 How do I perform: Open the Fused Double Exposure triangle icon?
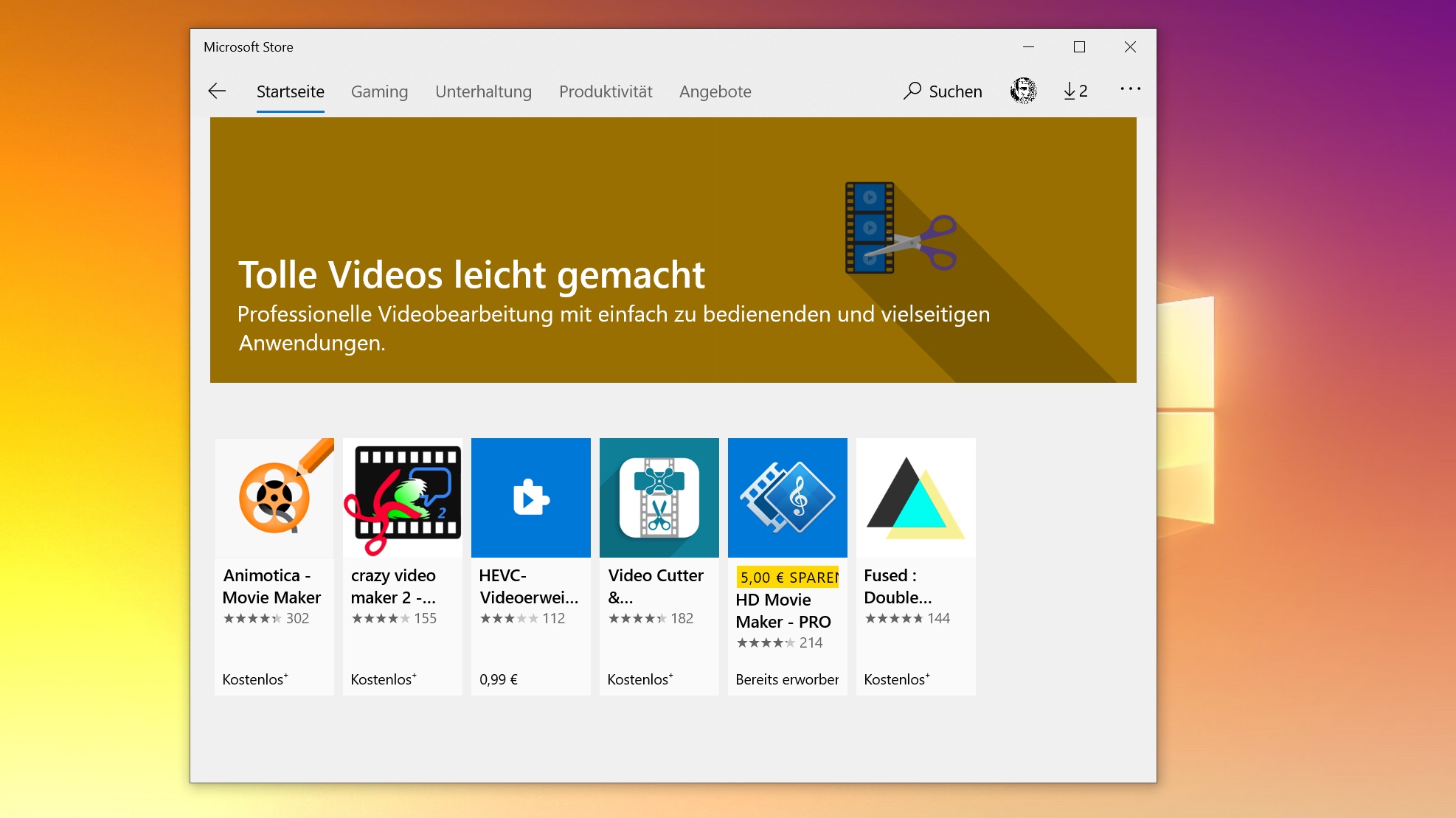916,498
